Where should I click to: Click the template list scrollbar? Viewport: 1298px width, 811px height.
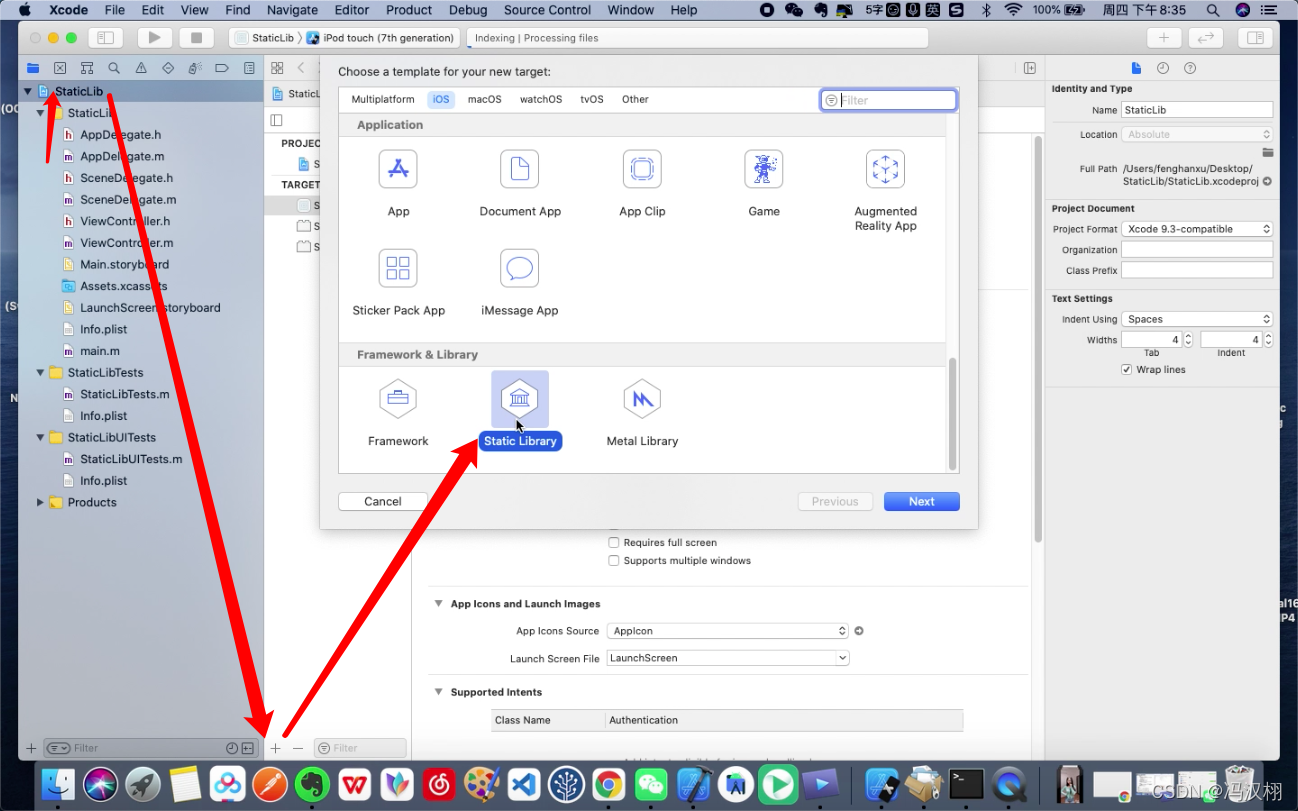pos(953,412)
